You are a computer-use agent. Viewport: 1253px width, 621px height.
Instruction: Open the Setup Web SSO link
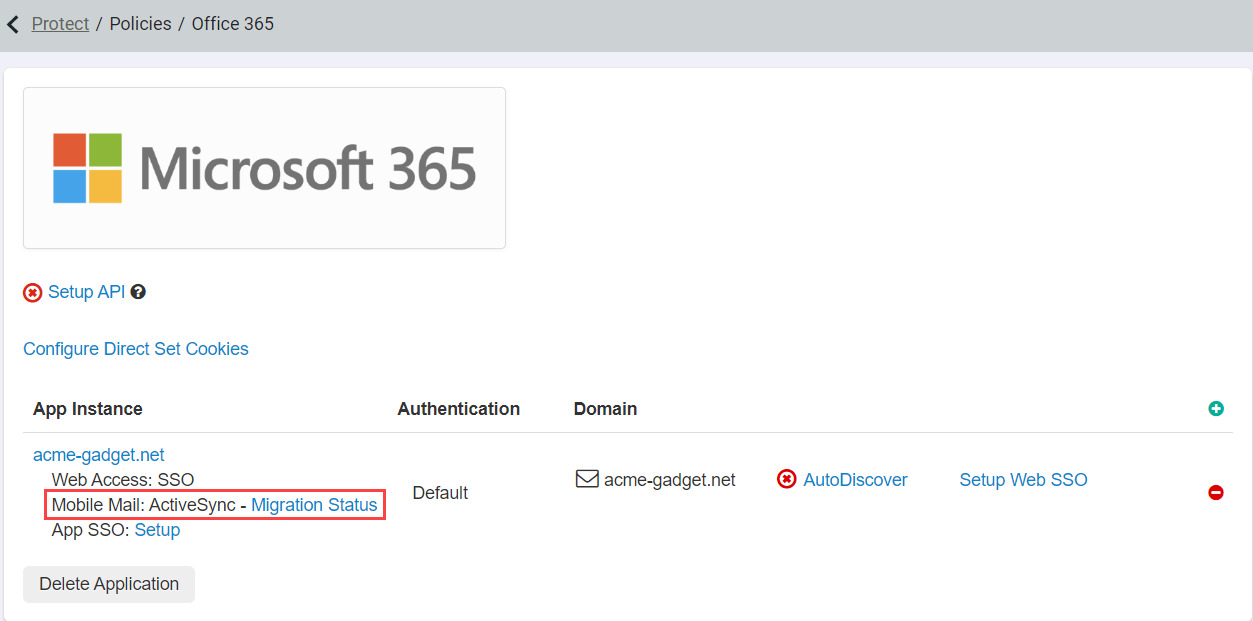pos(1024,480)
